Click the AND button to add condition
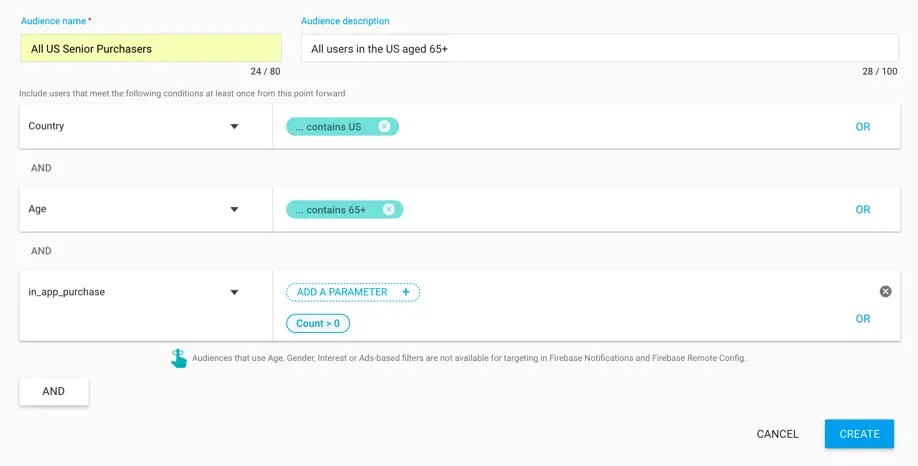This screenshot has width=918, height=466. pyautogui.click(x=54, y=392)
